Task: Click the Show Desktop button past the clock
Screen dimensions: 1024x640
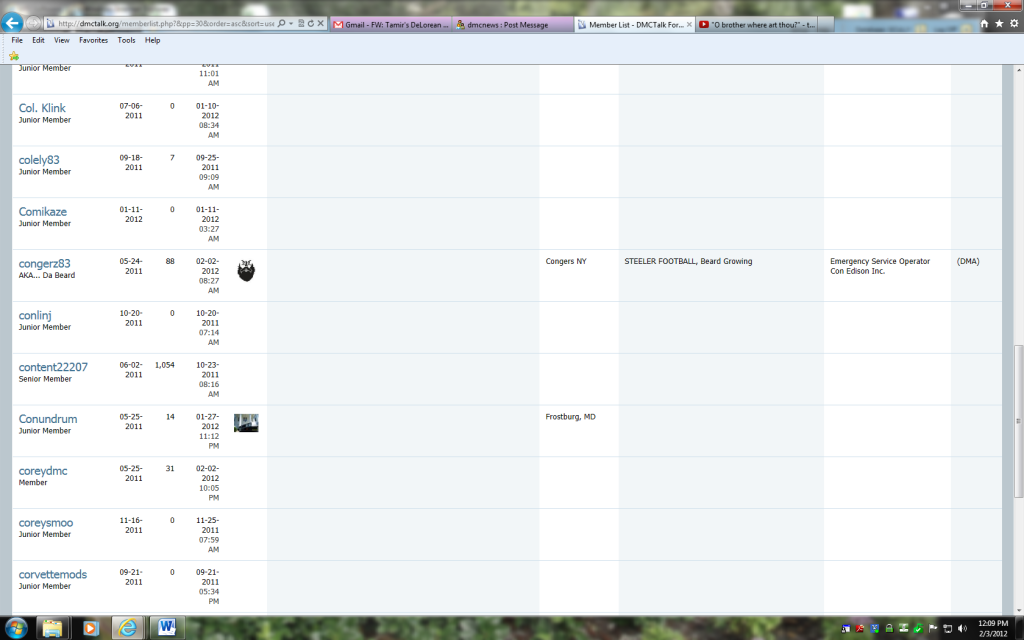Action: pos(1019,628)
